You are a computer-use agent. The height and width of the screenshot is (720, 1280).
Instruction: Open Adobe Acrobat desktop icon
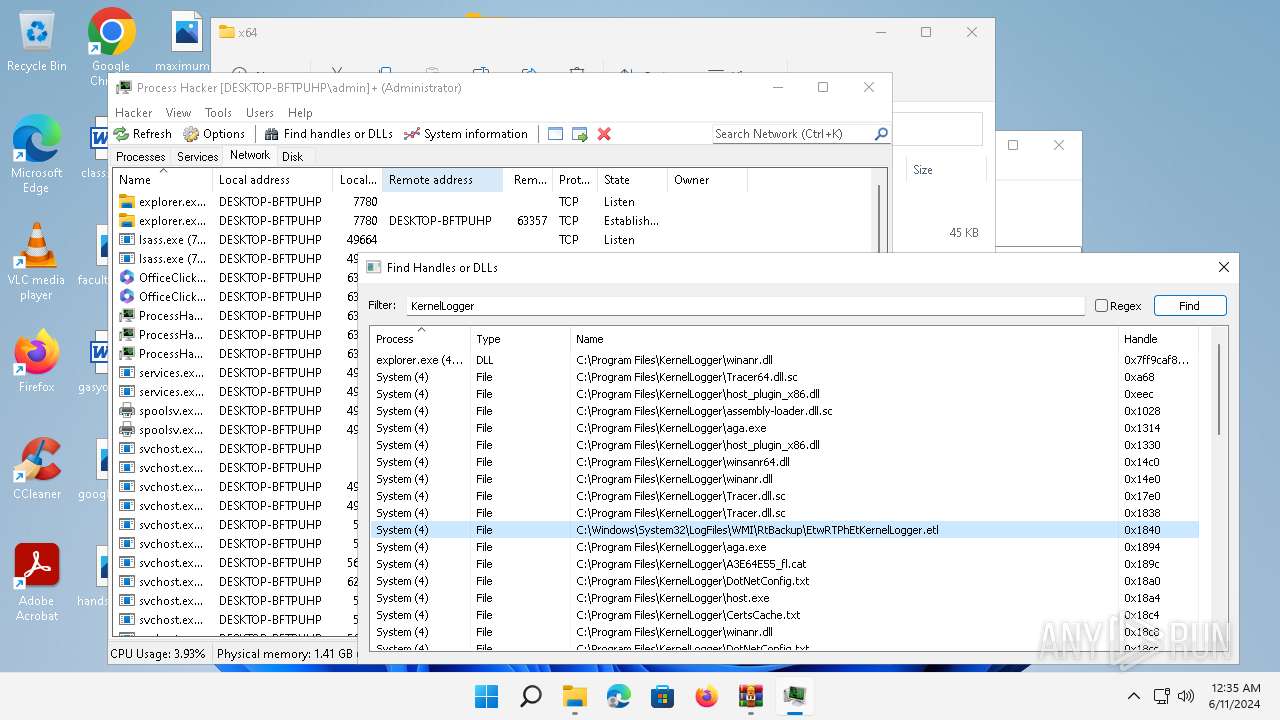point(36,581)
